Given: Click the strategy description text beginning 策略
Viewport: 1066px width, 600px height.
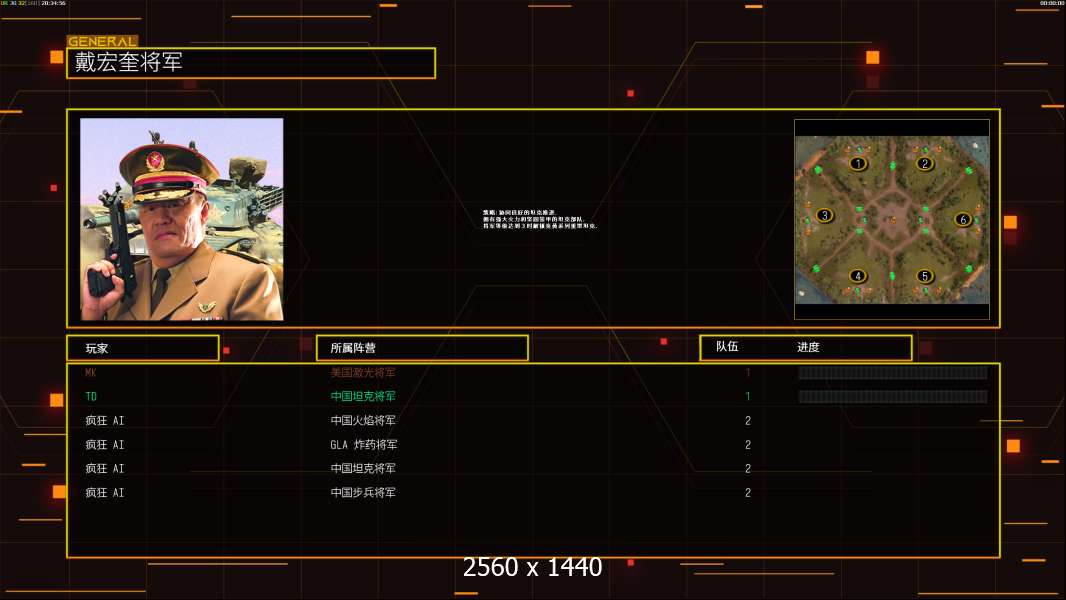Looking at the screenshot, I should [x=540, y=219].
